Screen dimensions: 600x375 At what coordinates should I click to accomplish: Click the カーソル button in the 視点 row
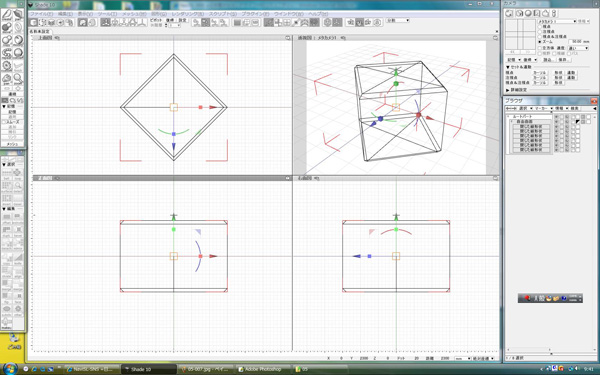pyautogui.click(x=540, y=72)
